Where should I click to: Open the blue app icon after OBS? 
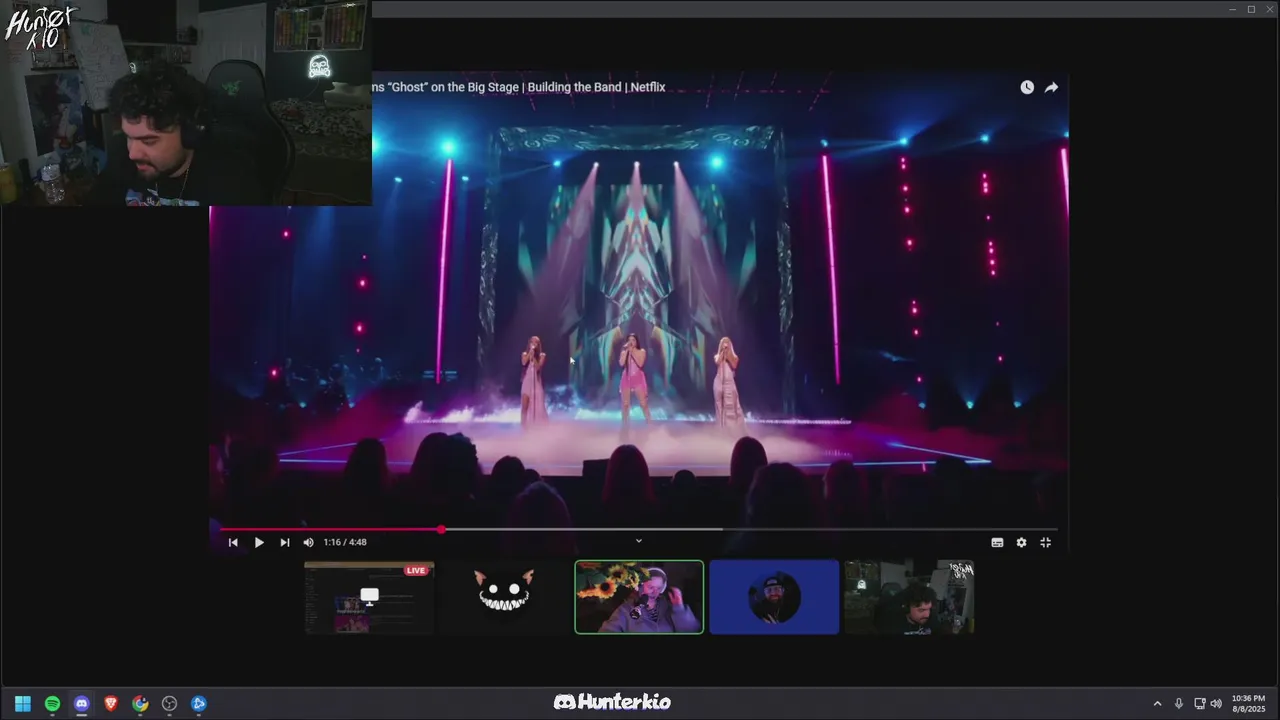click(199, 703)
